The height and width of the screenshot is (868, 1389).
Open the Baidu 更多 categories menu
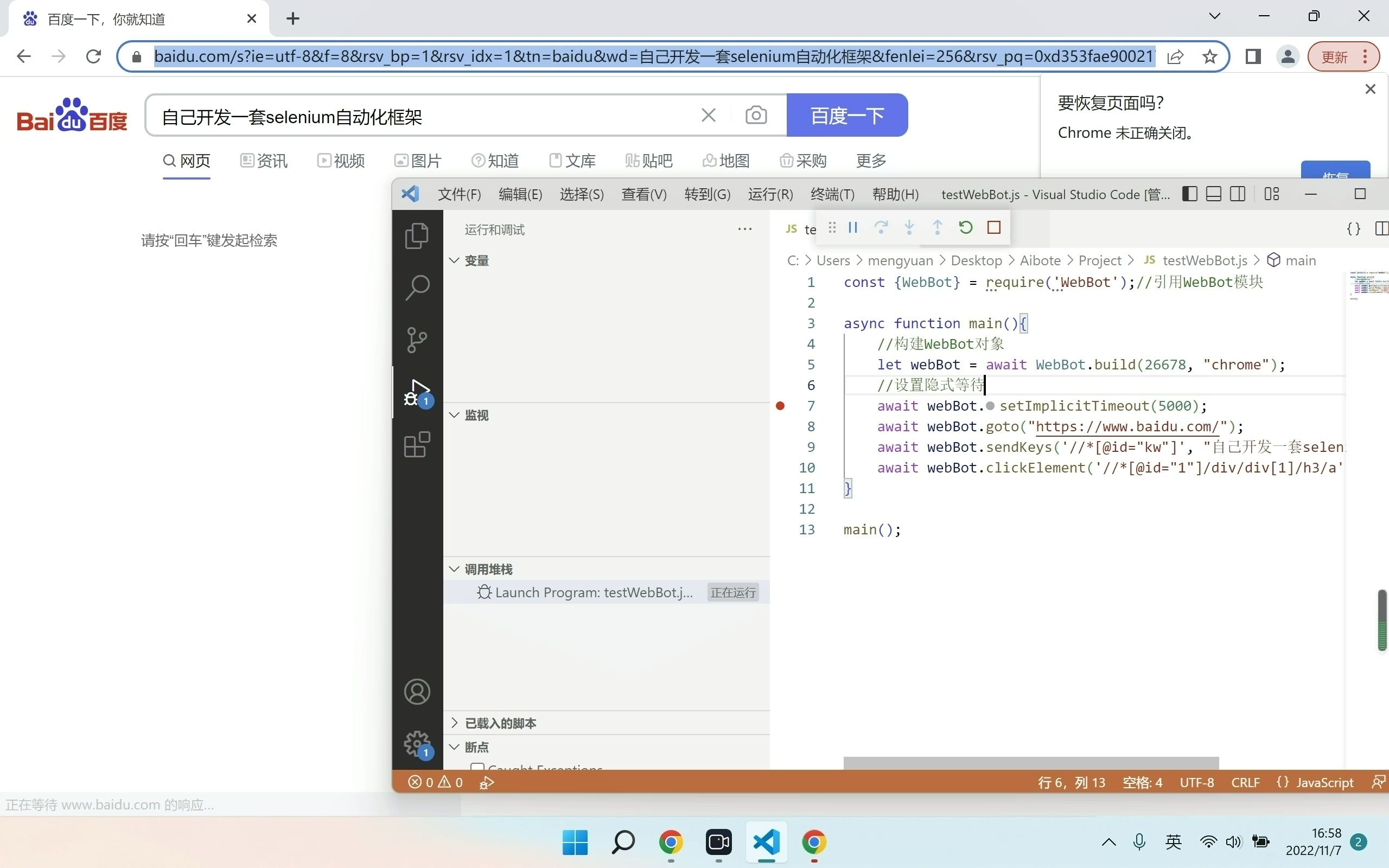(x=871, y=161)
